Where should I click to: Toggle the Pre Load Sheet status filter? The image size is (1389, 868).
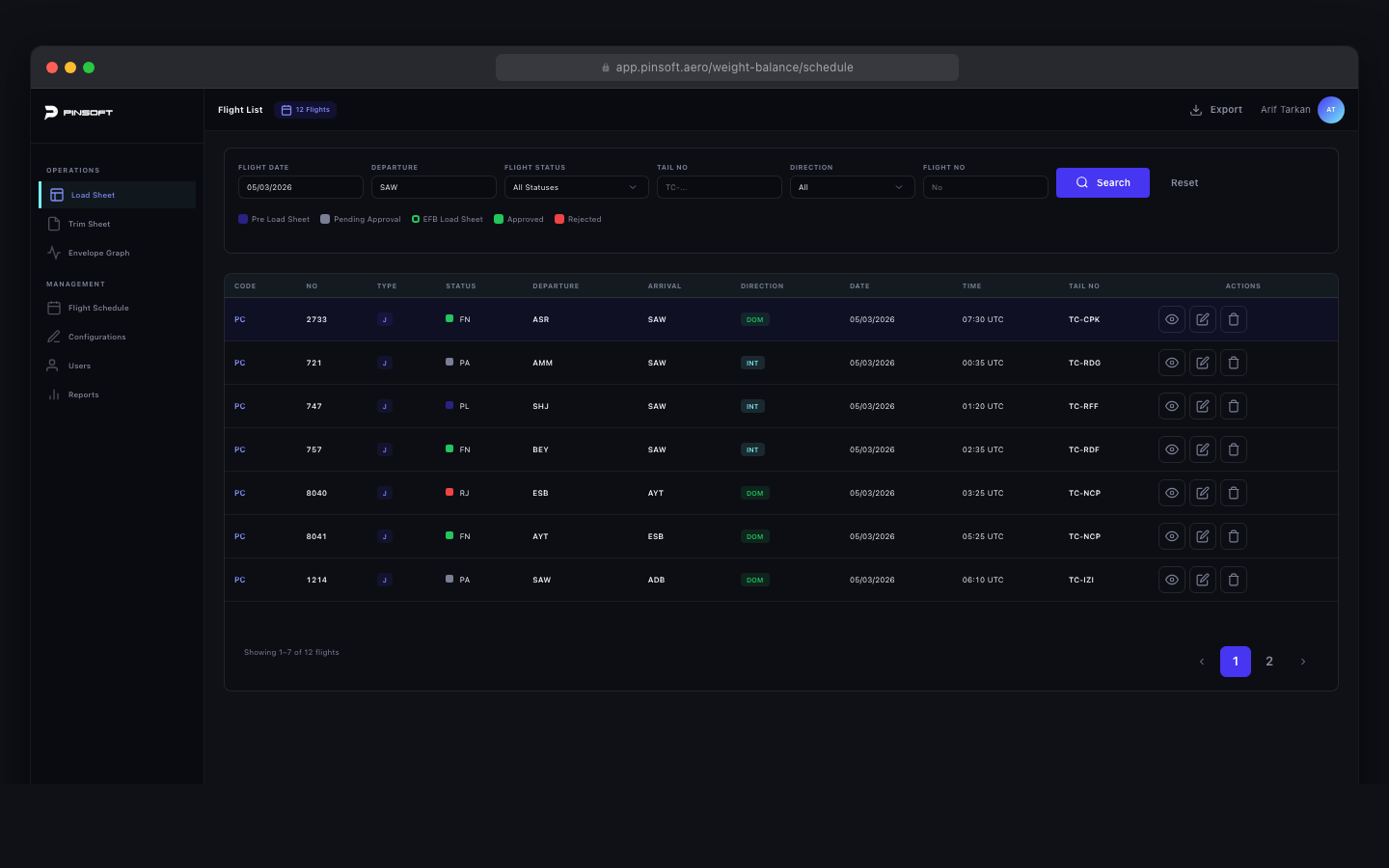tap(274, 219)
